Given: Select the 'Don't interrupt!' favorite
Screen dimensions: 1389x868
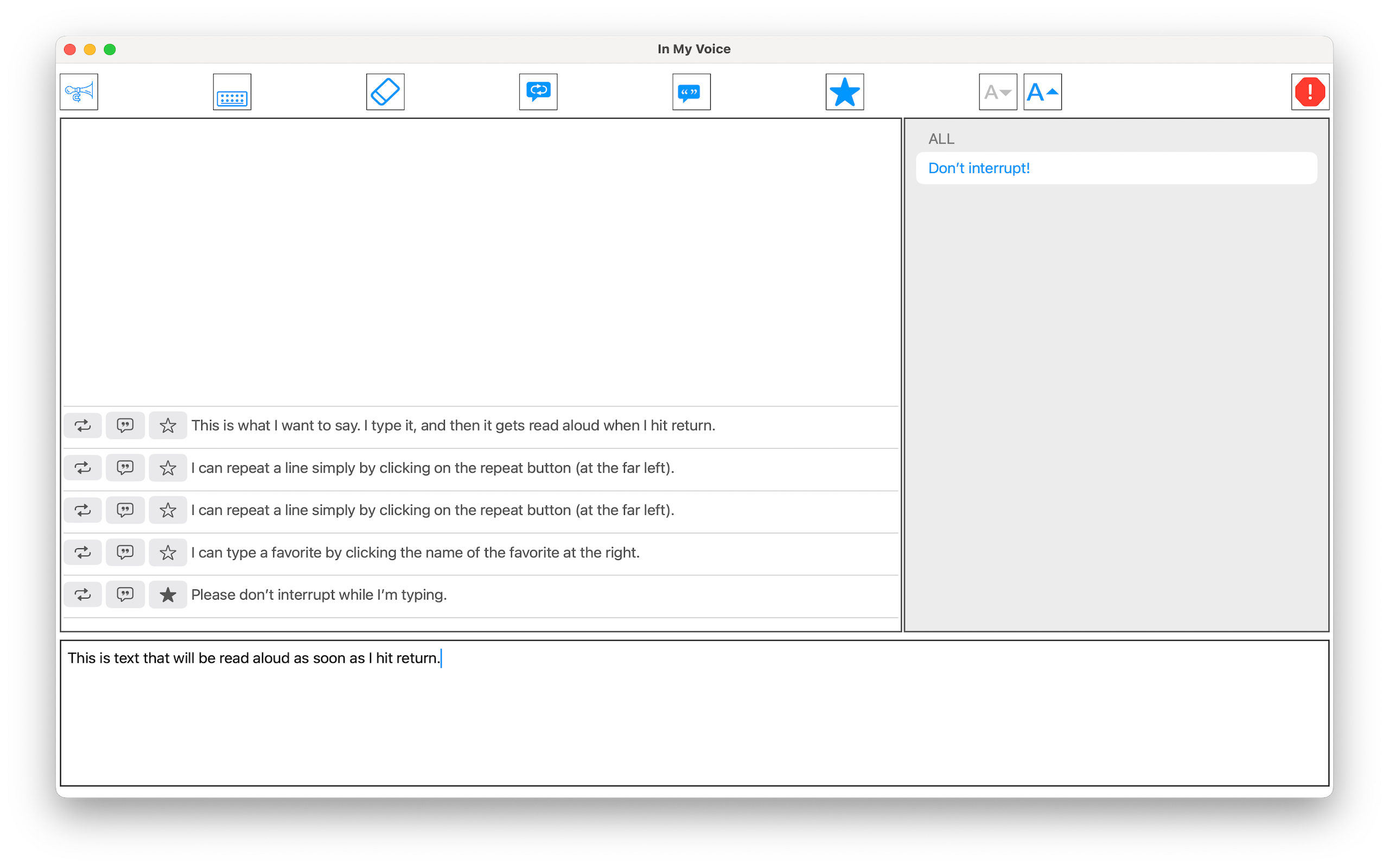Looking at the screenshot, I should (1117, 168).
